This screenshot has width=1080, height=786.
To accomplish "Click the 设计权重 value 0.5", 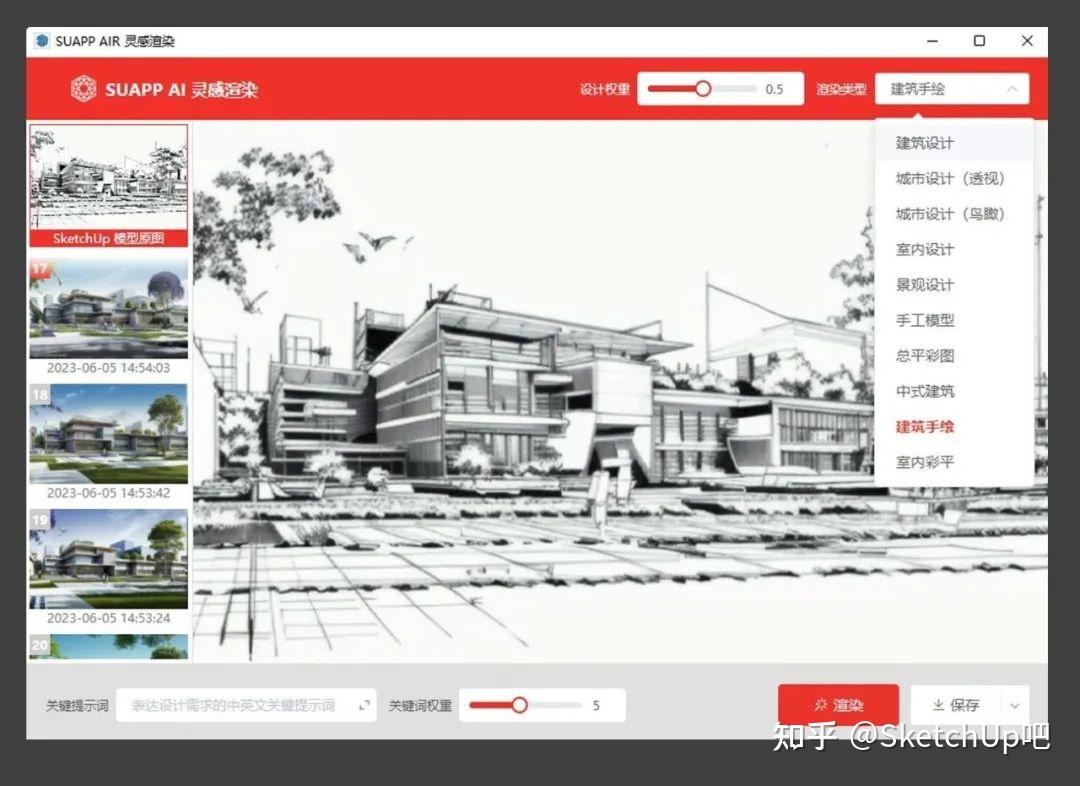I will 774,89.
